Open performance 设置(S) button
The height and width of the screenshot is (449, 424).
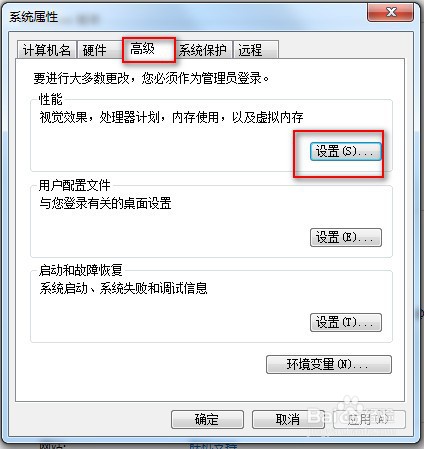click(346, 152)
